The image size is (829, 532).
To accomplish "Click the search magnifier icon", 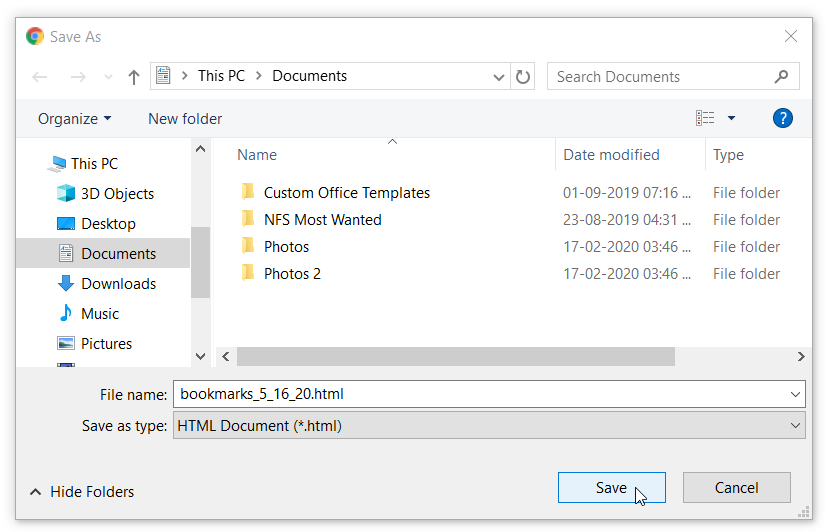I will pos(781,77).
